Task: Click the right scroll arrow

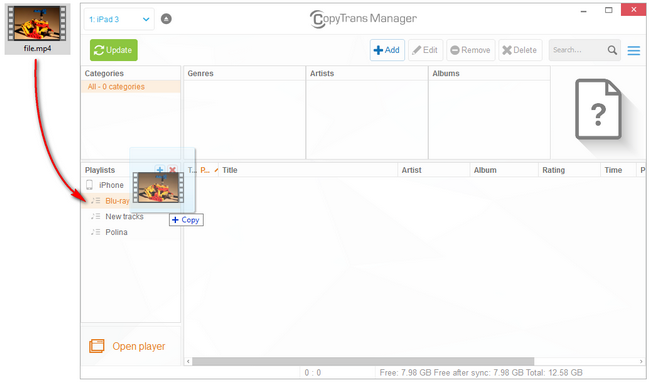Action: (641, 362)
